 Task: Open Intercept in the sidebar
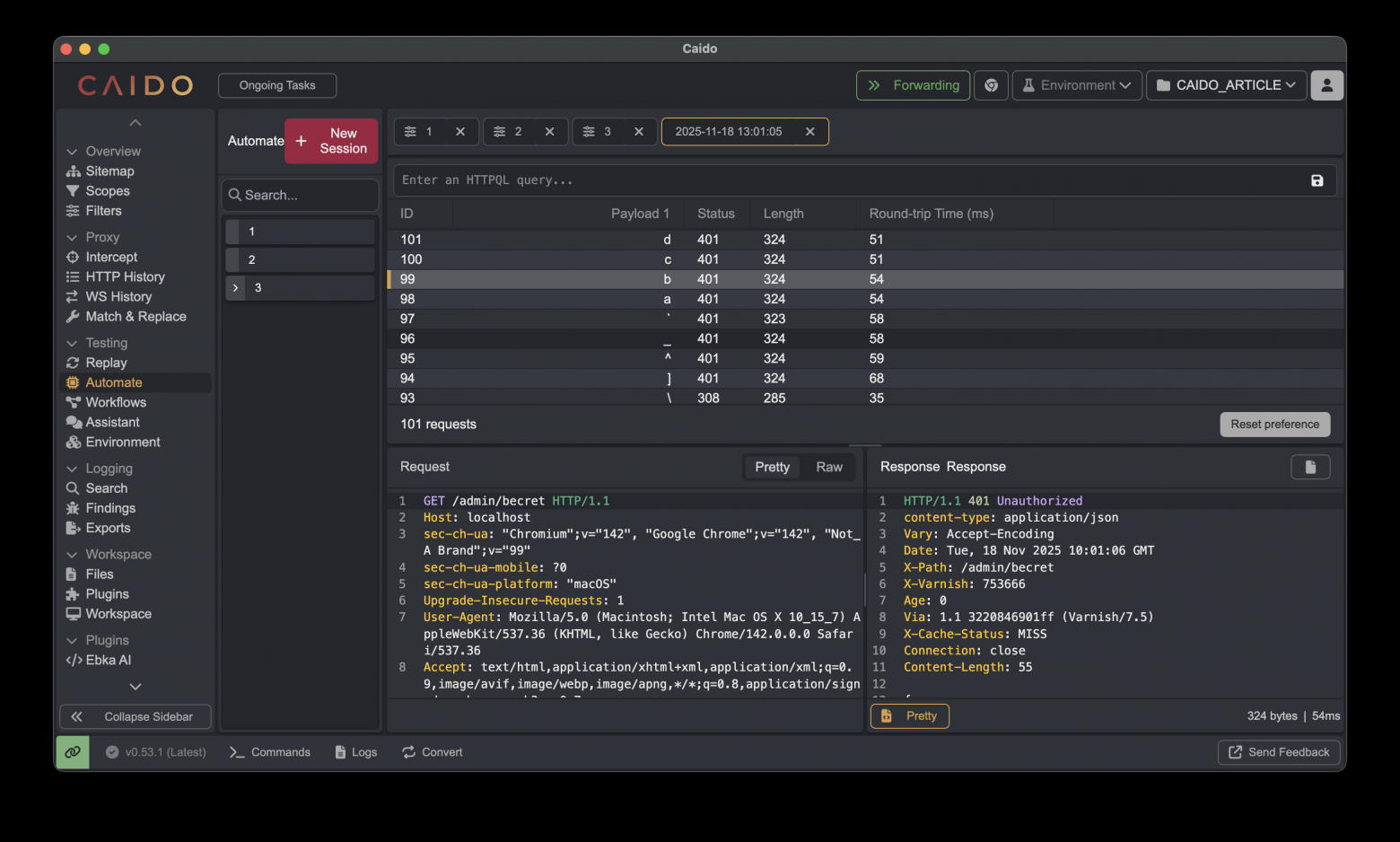[x=111, y=257]
